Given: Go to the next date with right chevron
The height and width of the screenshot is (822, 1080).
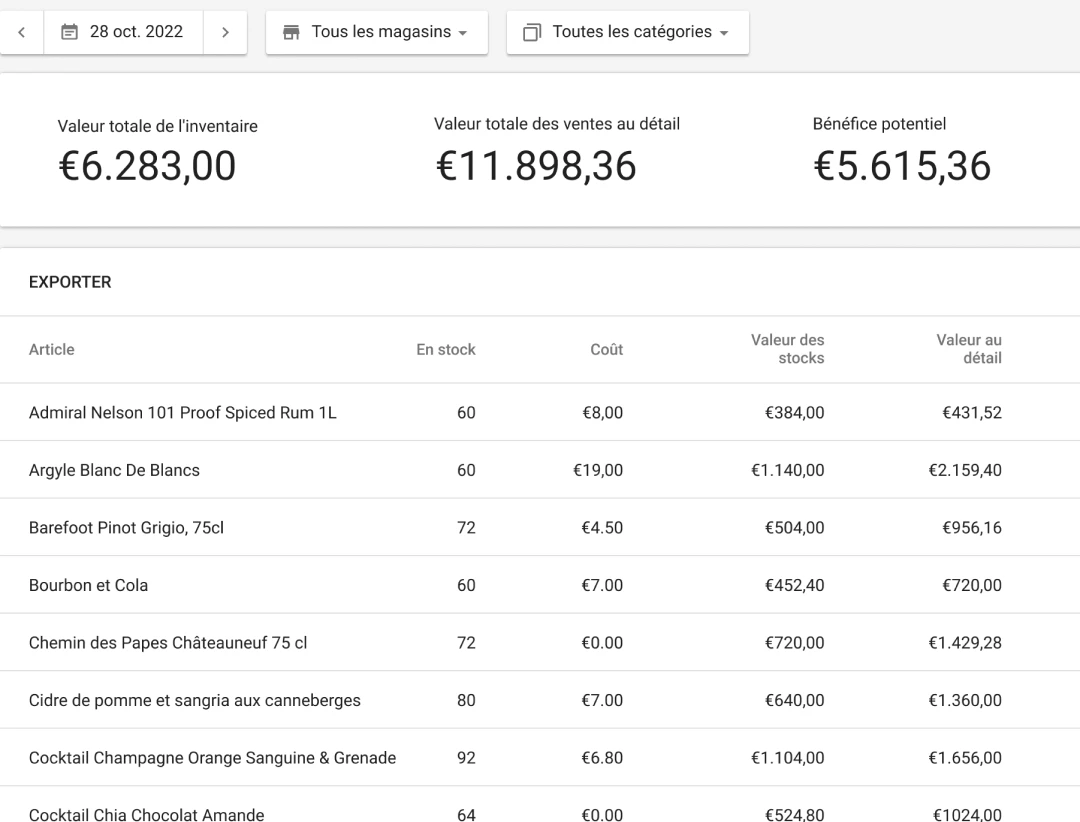Looking at the screenshot, I should (x=225, y=32).
